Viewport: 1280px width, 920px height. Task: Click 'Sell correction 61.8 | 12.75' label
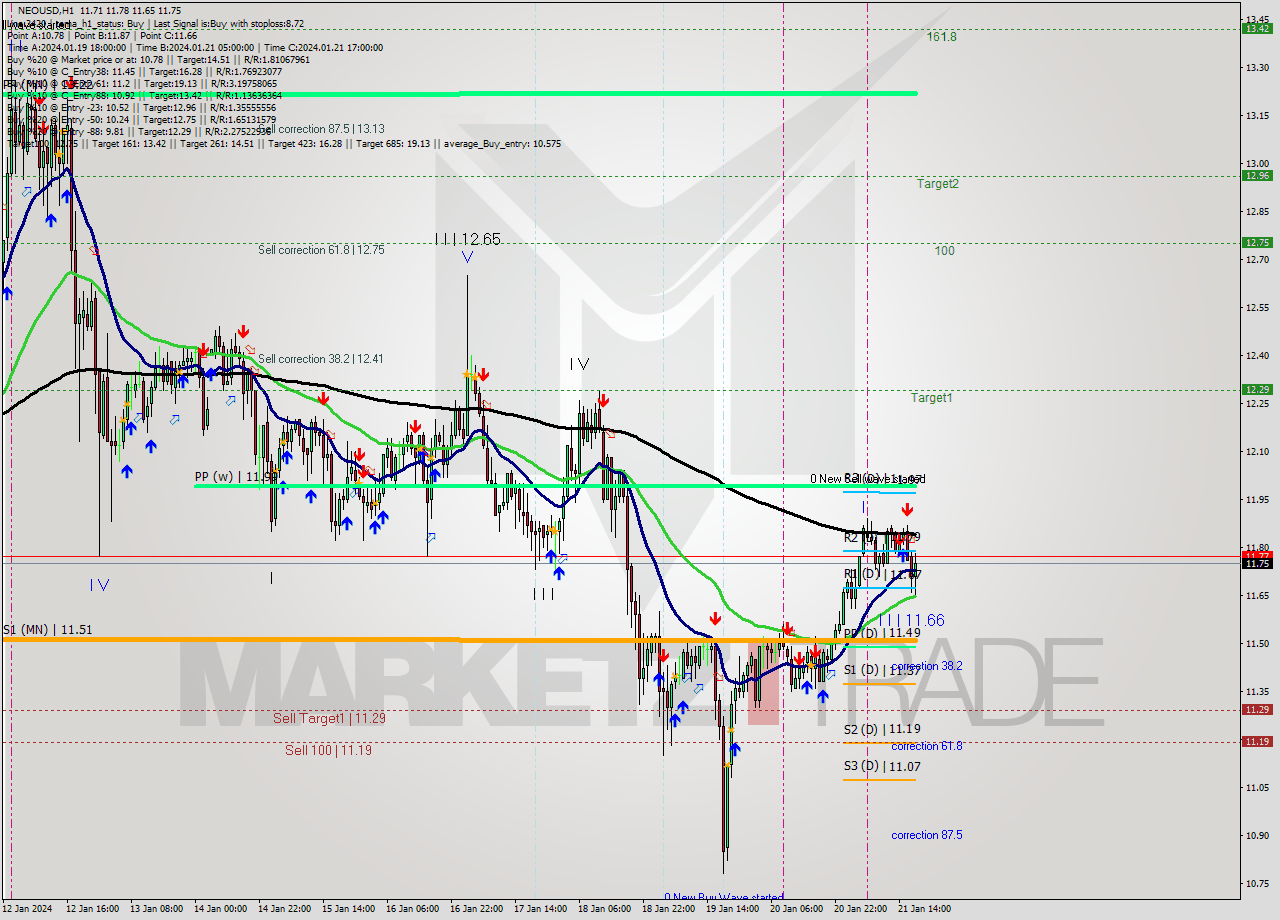(x=321, y=250)
